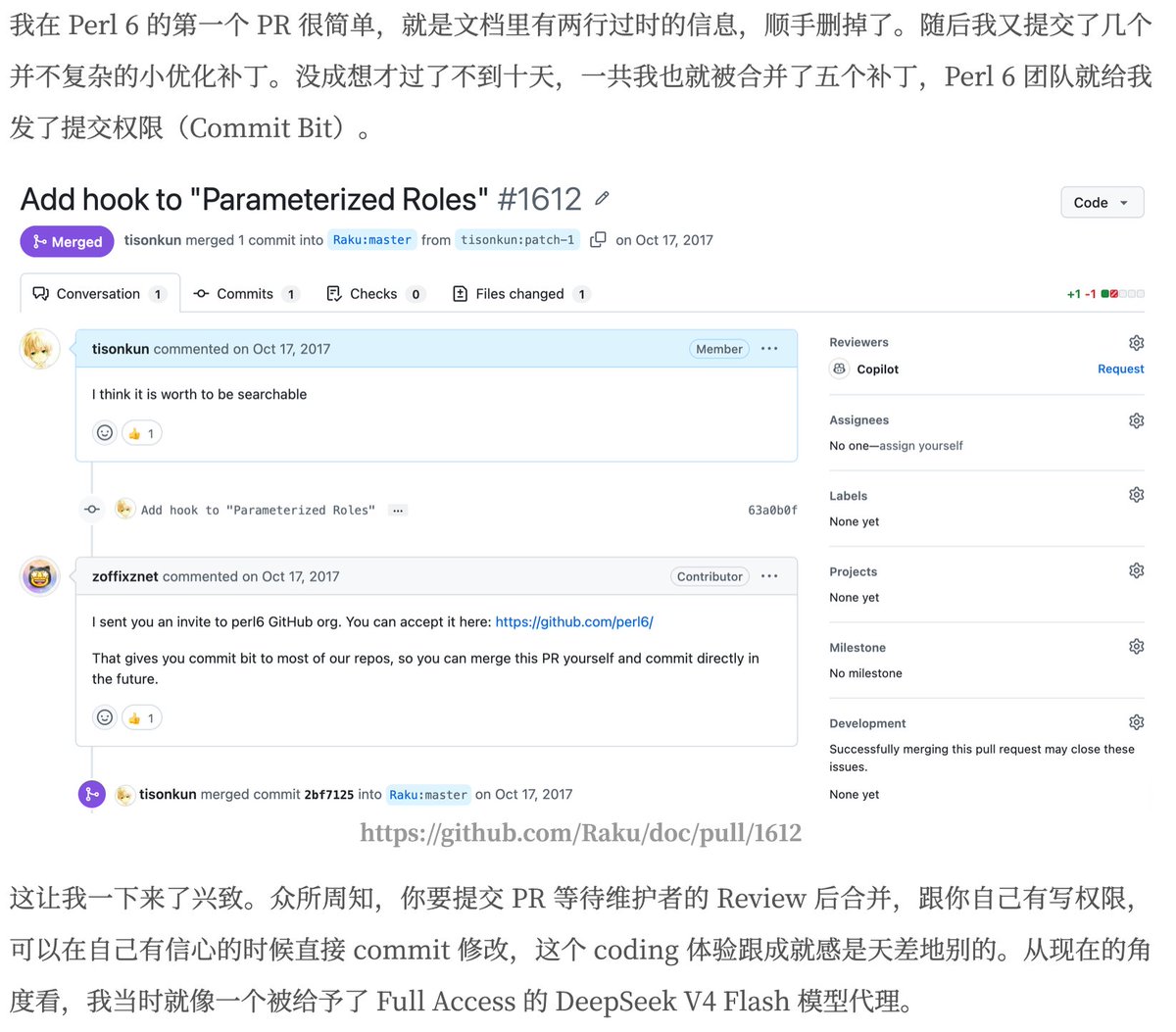Open the Milestone settings gear
The height and width of the screenshot is (1032, 1176).
[x=1136, y=646]
